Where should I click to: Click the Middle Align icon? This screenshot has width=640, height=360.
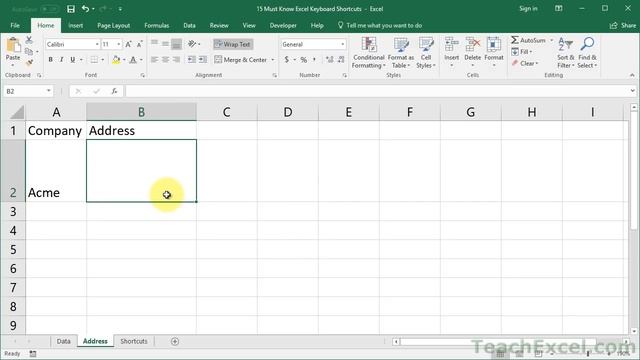(165, 44)
